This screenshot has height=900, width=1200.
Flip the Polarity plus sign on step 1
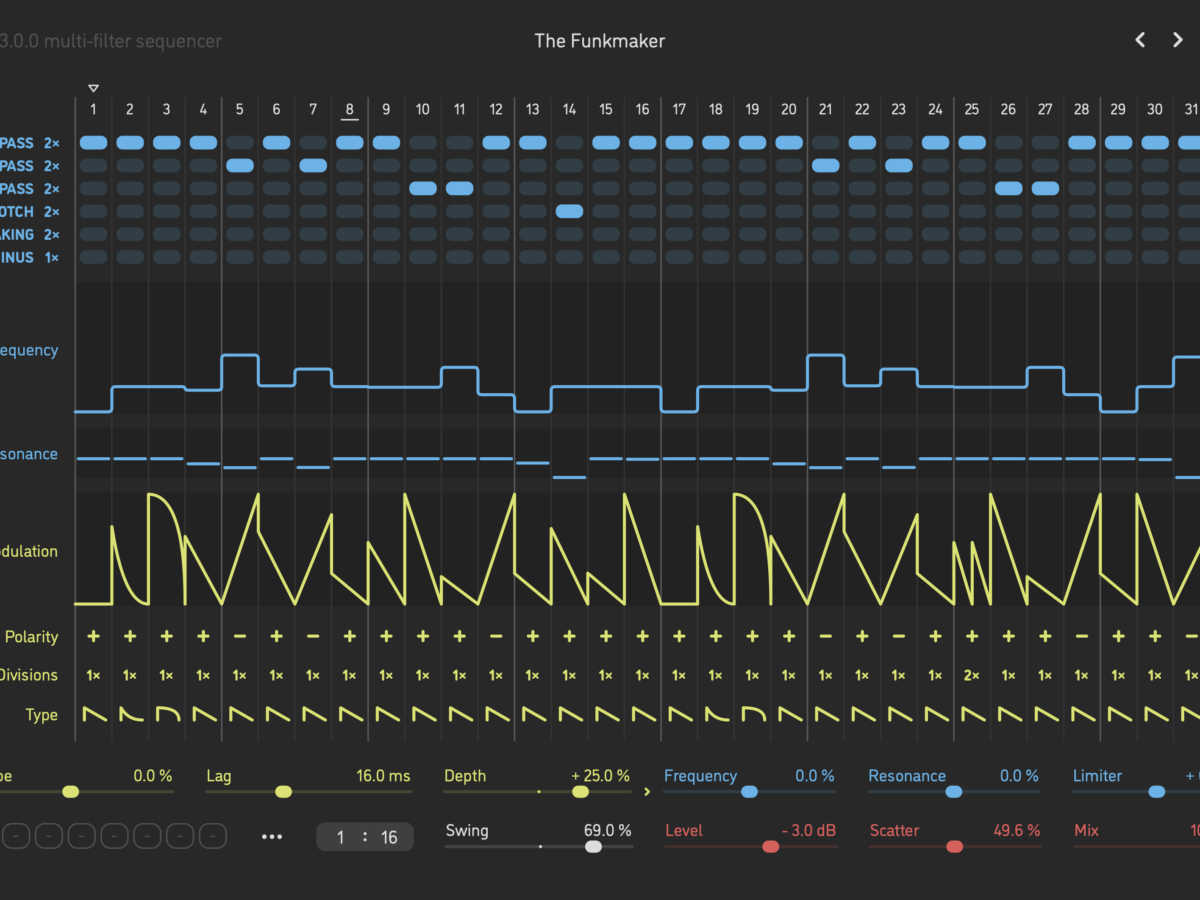[93, 636]
